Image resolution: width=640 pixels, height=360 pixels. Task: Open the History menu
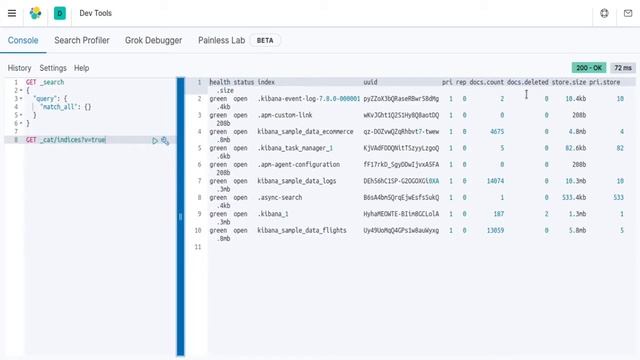pyautogui.click(x=19, y=68)
